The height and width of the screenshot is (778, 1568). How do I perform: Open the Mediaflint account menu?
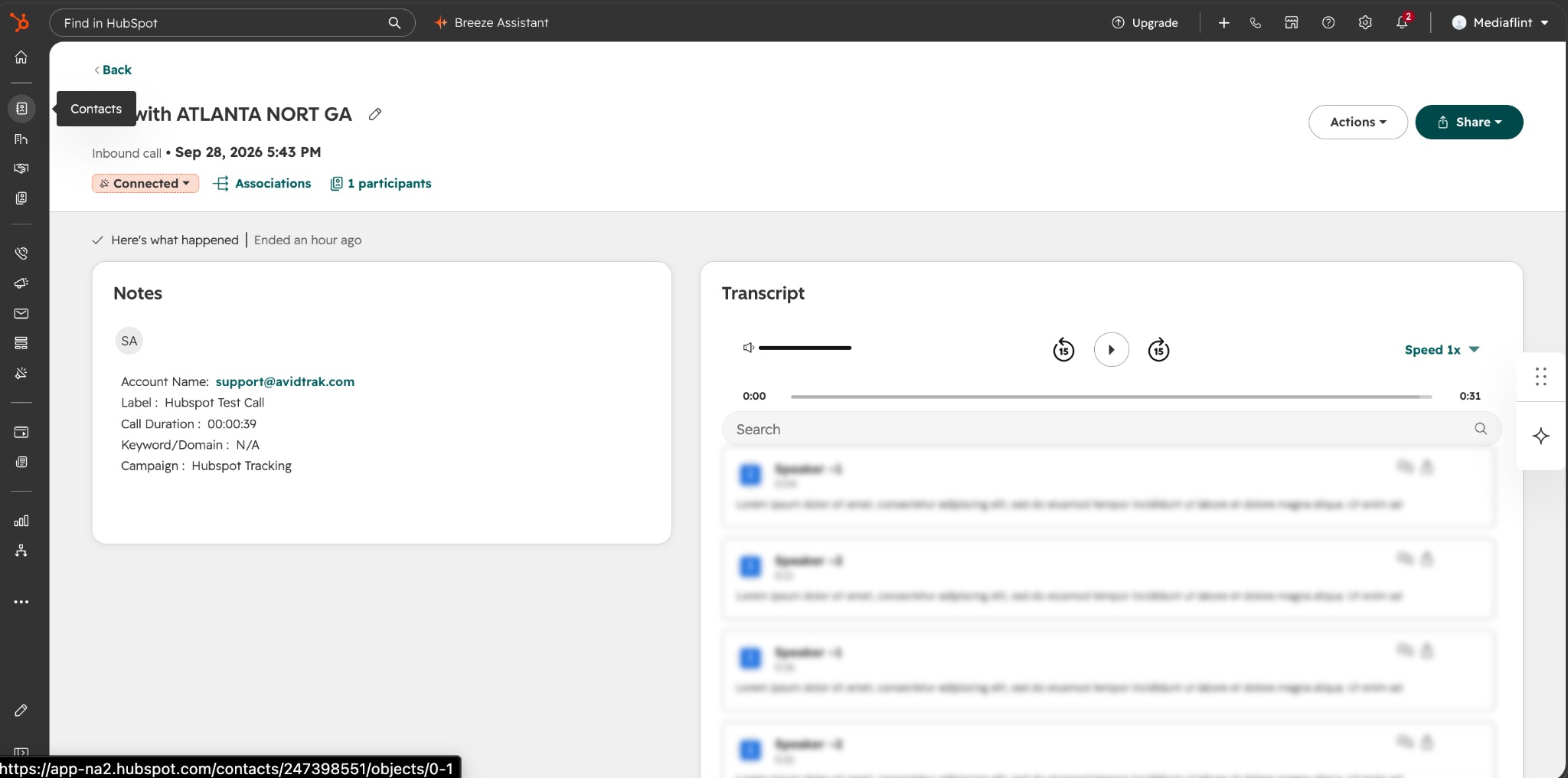(1501, 23)
